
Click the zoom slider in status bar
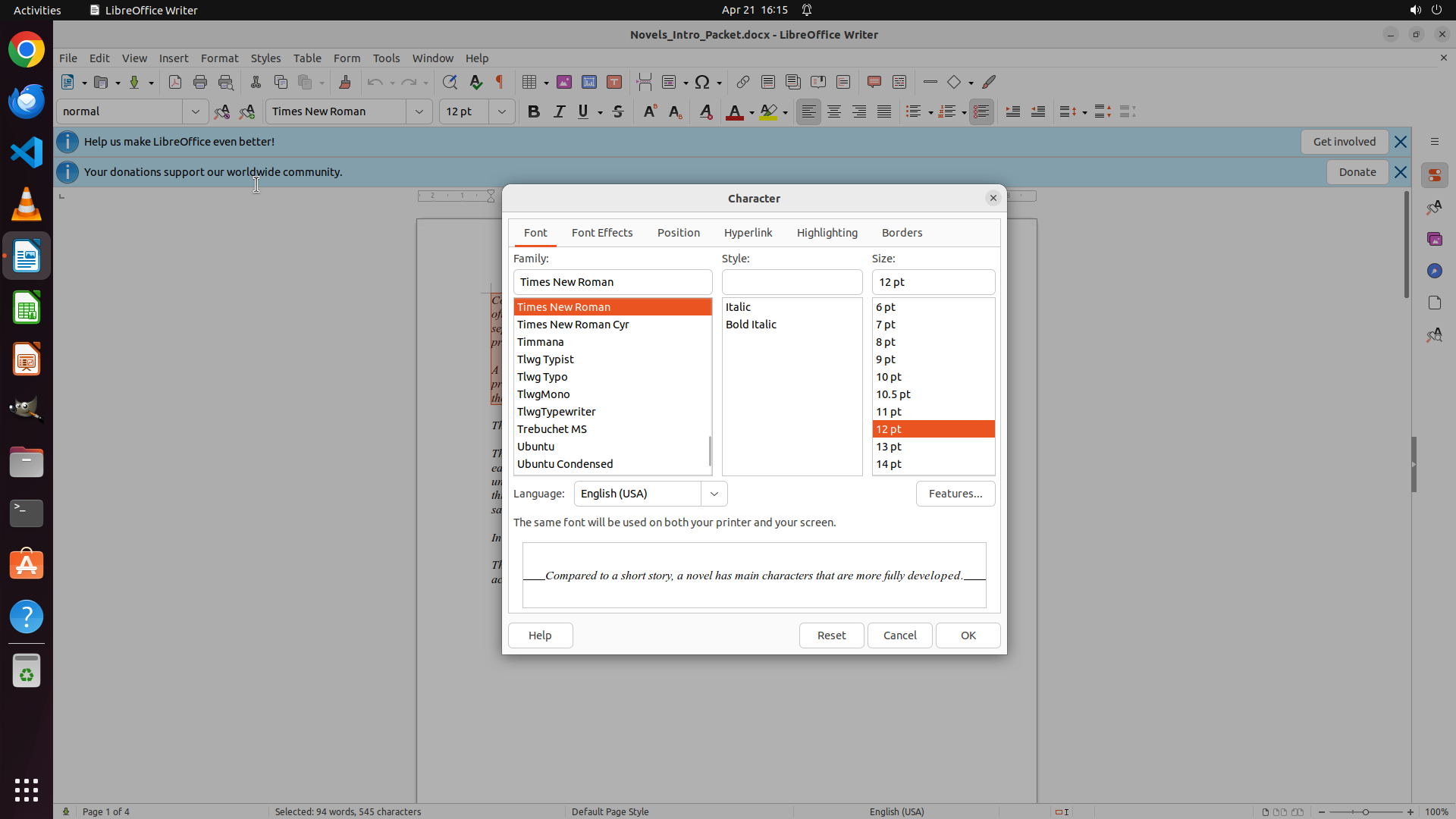pyautogui.click(x=1365, y=811)
